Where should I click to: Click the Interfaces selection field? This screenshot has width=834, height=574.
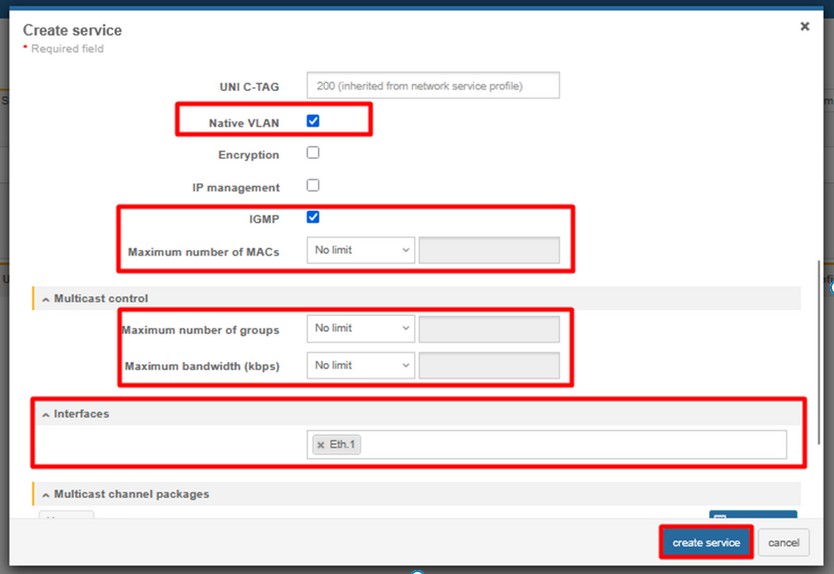tap(570, 445)
